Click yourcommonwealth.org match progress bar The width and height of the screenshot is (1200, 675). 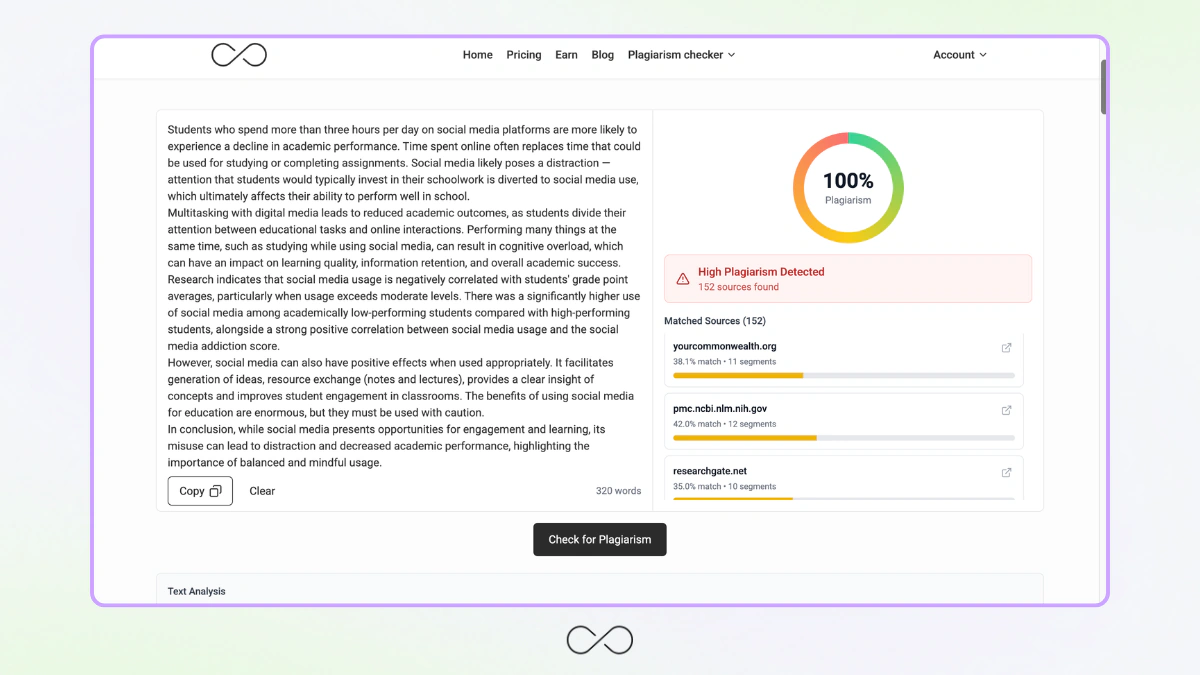click(x=844, y=375)
